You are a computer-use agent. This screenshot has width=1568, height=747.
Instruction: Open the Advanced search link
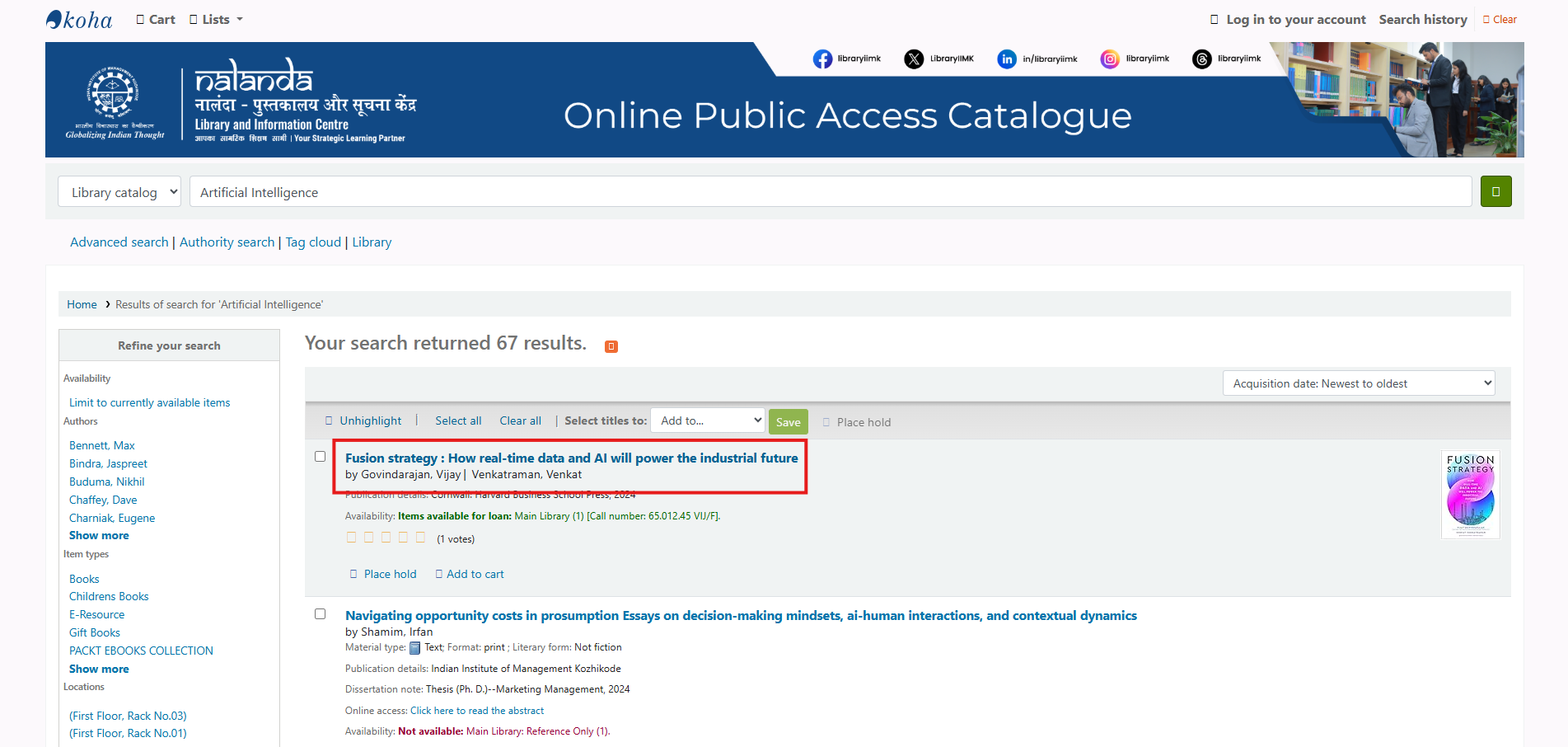(119, 242)
